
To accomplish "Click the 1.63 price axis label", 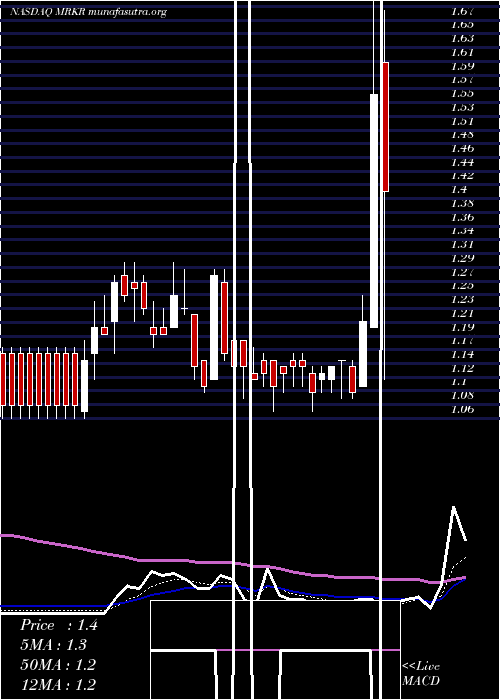I will click(x=462, y=38).
